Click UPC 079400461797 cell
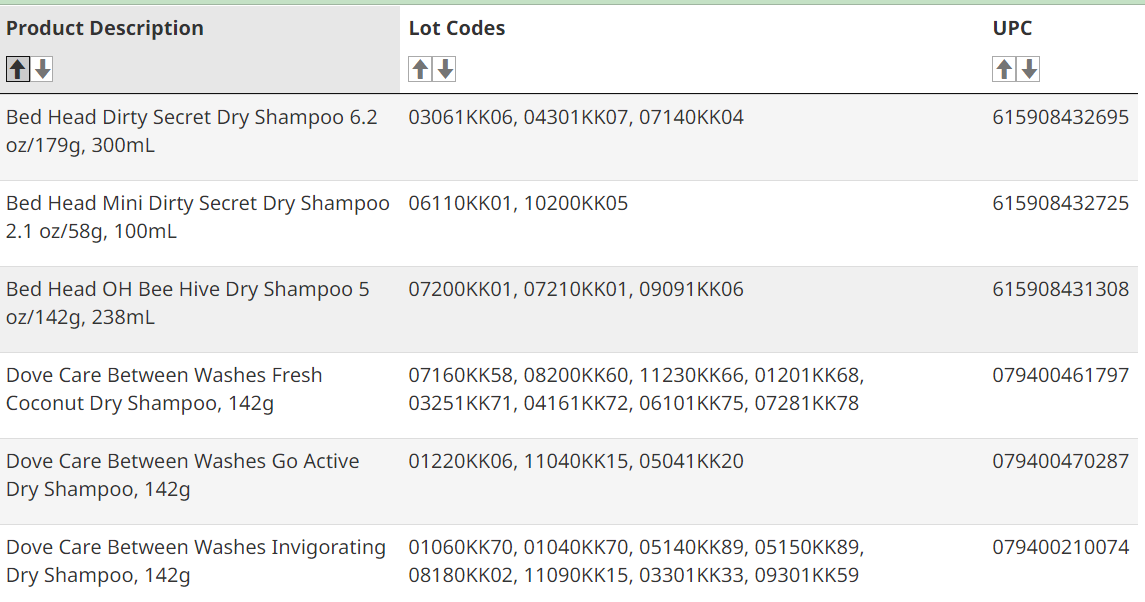This screenshot has height=602, width=1145. [x=1060, y=376]
